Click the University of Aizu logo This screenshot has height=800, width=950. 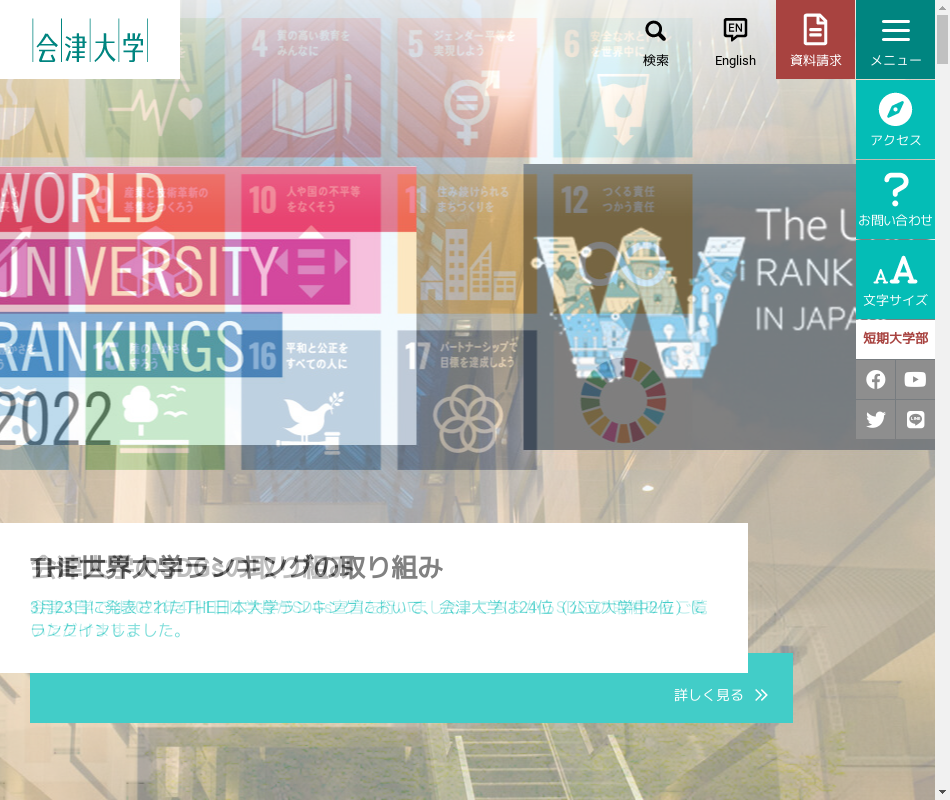click(89, 40)
